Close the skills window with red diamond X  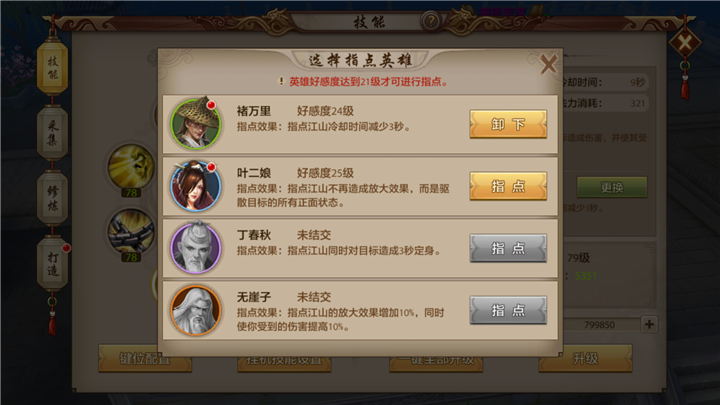point(685,44)
